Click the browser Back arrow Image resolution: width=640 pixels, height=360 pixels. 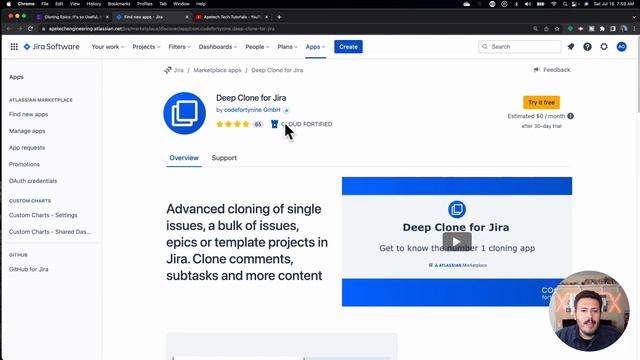tap(9, 29)
